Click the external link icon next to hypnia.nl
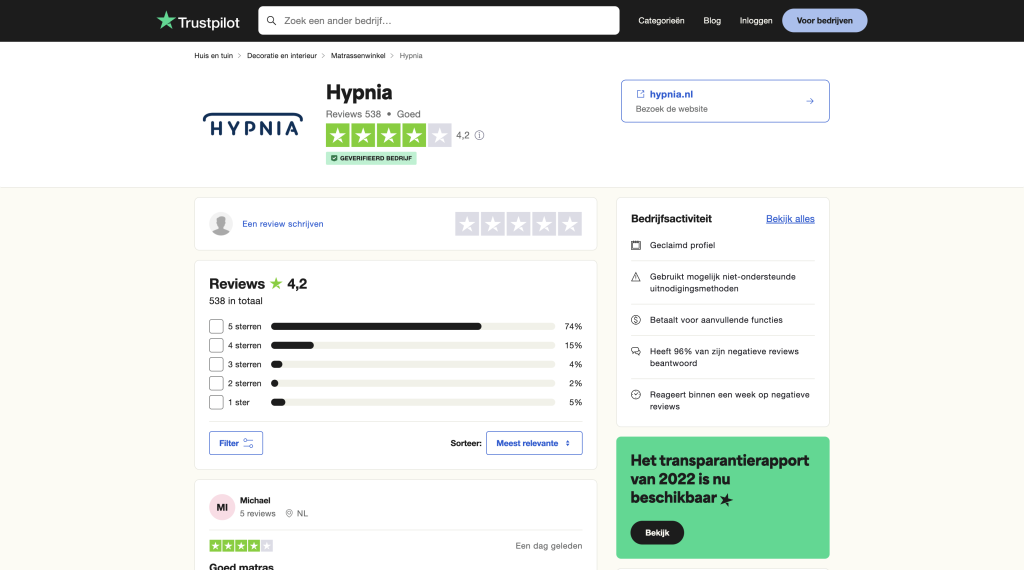Viewport: 1024px width, 570px height. pos(640,94)
